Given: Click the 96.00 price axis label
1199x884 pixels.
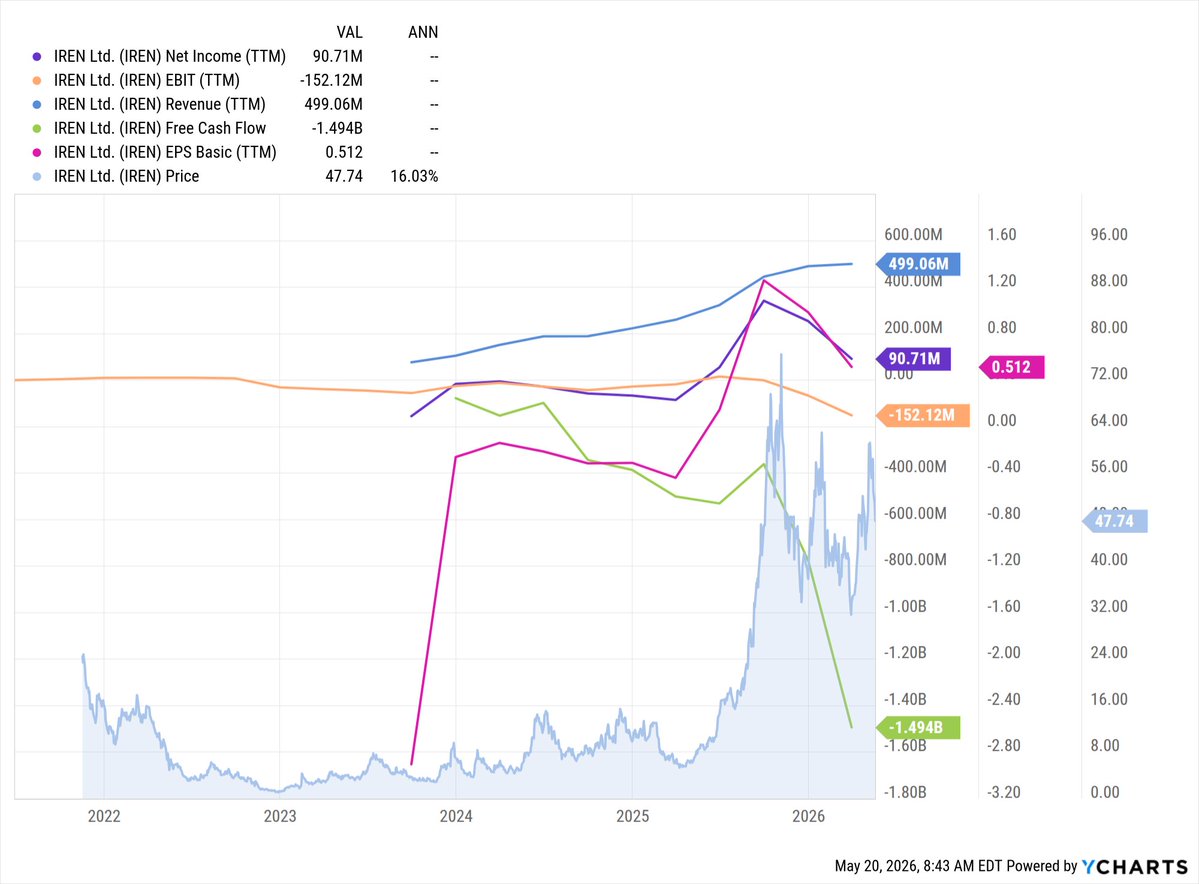Looking at the screenshot, I should (x=1109, y=235).
